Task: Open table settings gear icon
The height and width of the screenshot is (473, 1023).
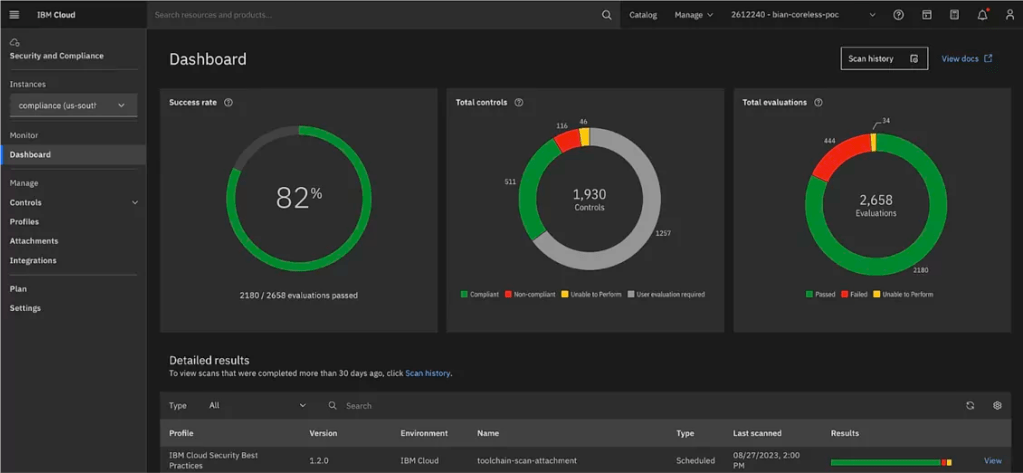Action: [997, 406]
